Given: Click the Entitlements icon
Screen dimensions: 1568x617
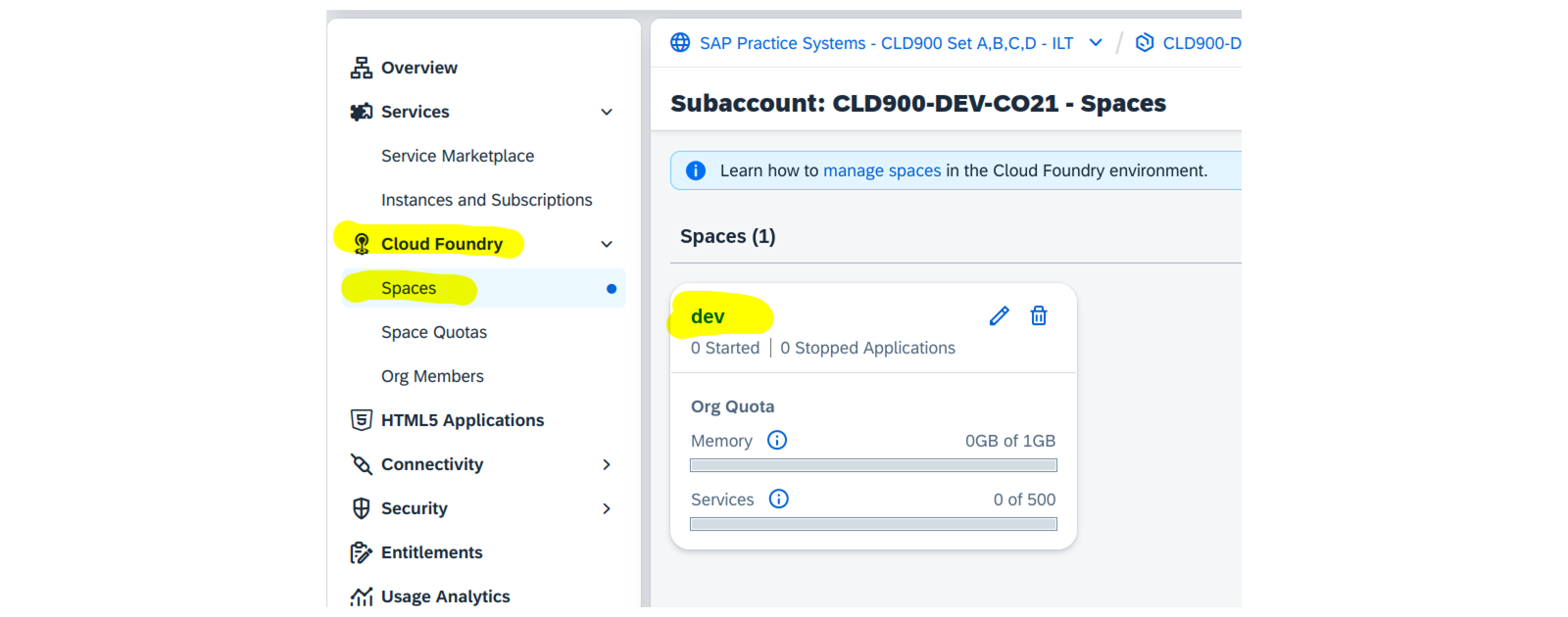Looking at the screenshot, I should [x=362, y=552].
